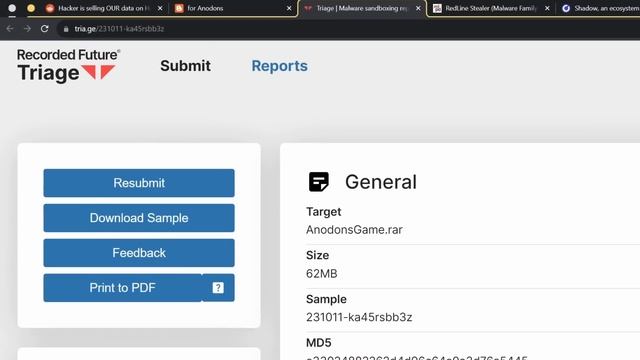Click the sample ID 231011-ka45rsbb3z
Screen dimensions: 640x360
click(359, 317)
